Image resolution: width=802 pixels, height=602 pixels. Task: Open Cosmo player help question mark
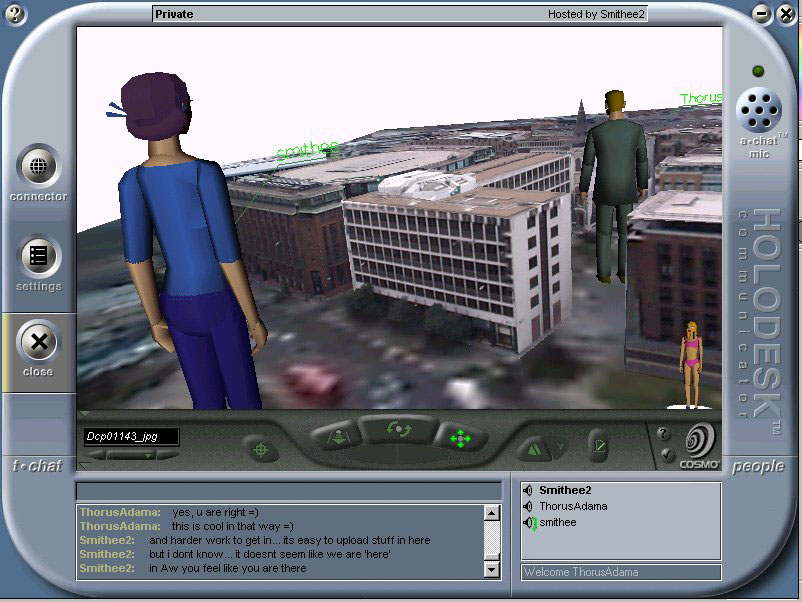(x=663, y=434)
